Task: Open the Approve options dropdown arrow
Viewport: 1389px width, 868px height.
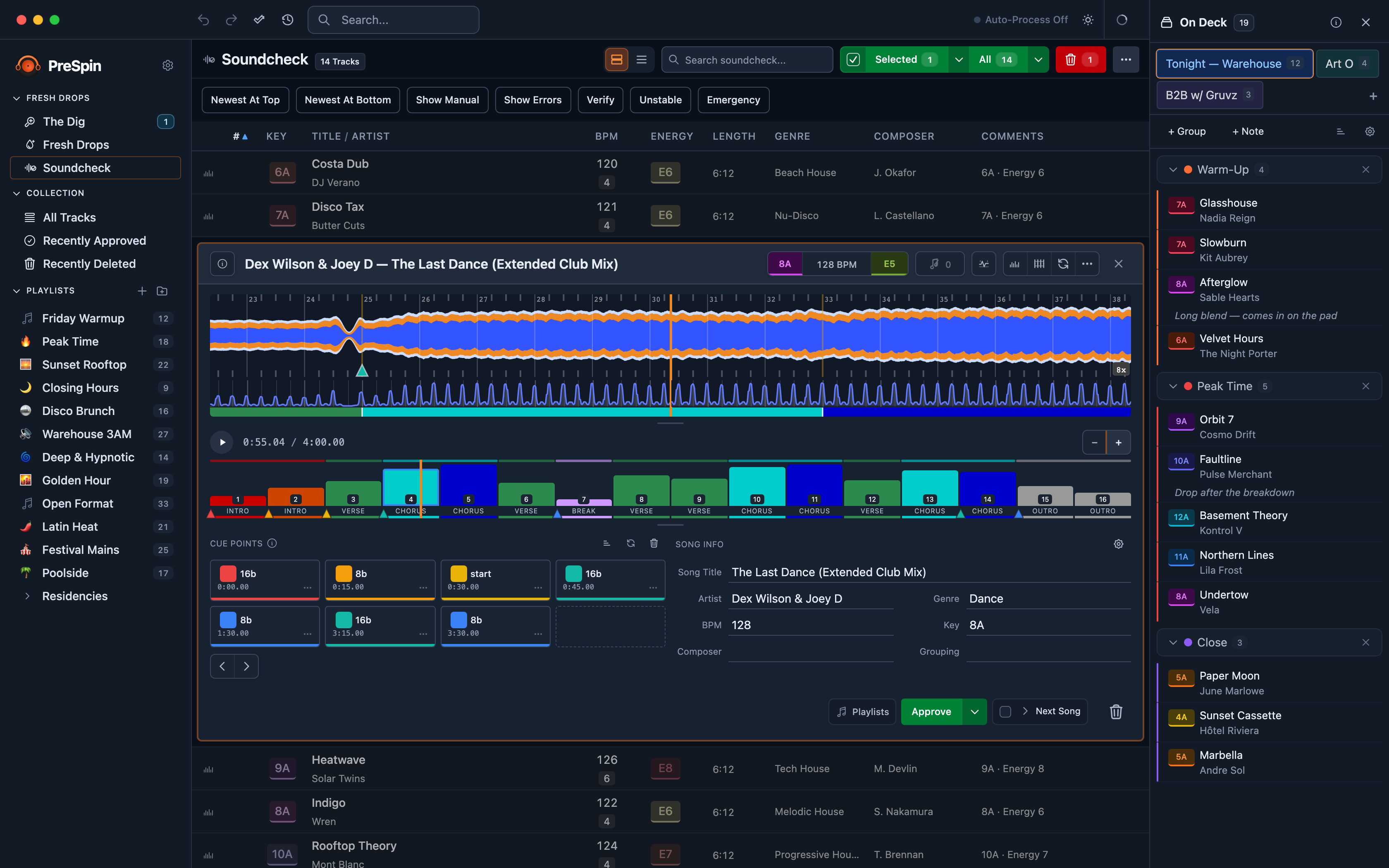Action: [x=975, y=712]
